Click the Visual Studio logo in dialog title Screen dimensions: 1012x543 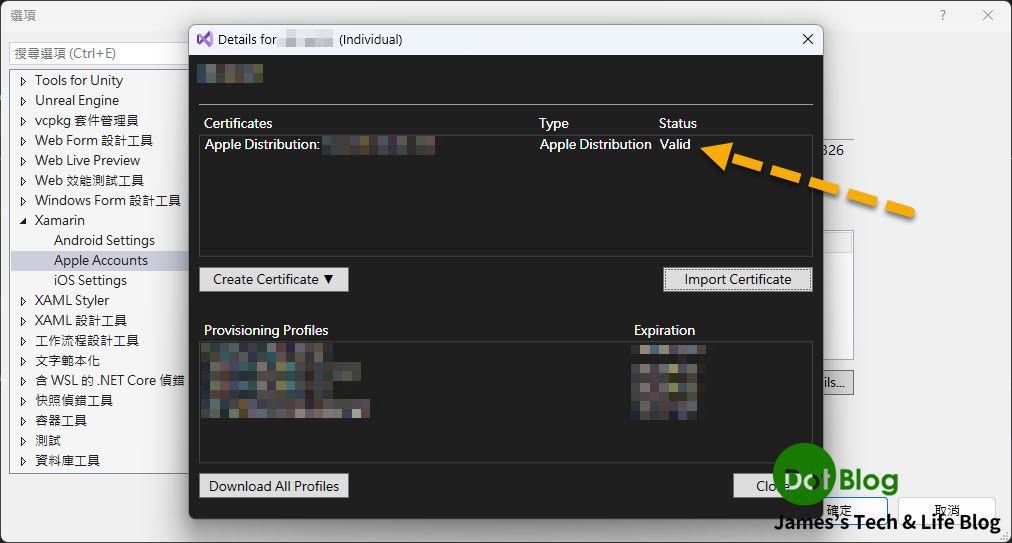205,39
